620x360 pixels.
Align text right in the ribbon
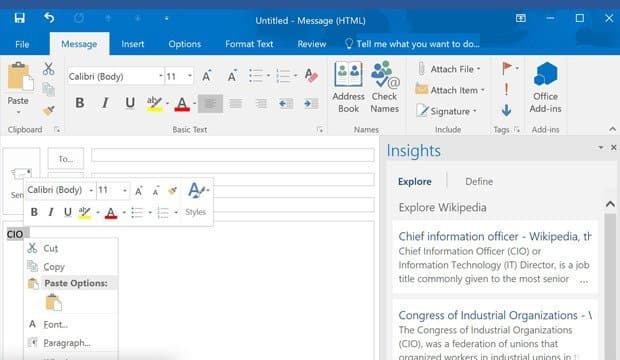(261, 104)
